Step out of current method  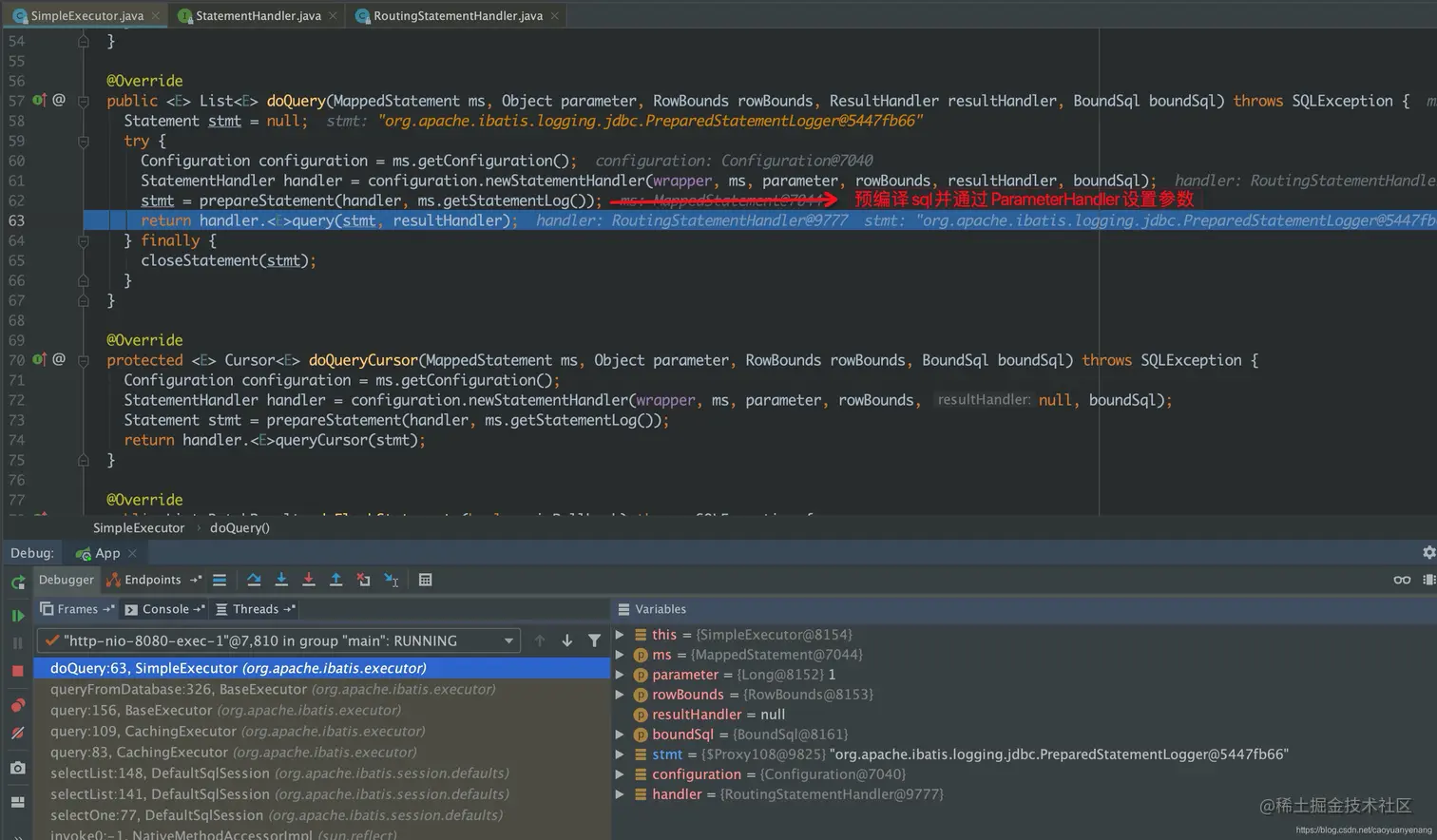click(335, 580)
